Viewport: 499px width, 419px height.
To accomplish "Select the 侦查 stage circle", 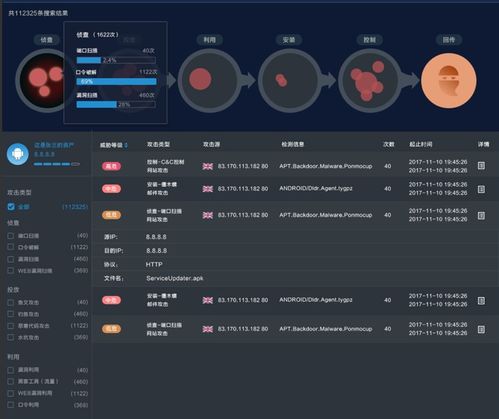I will tap(40, 81).
